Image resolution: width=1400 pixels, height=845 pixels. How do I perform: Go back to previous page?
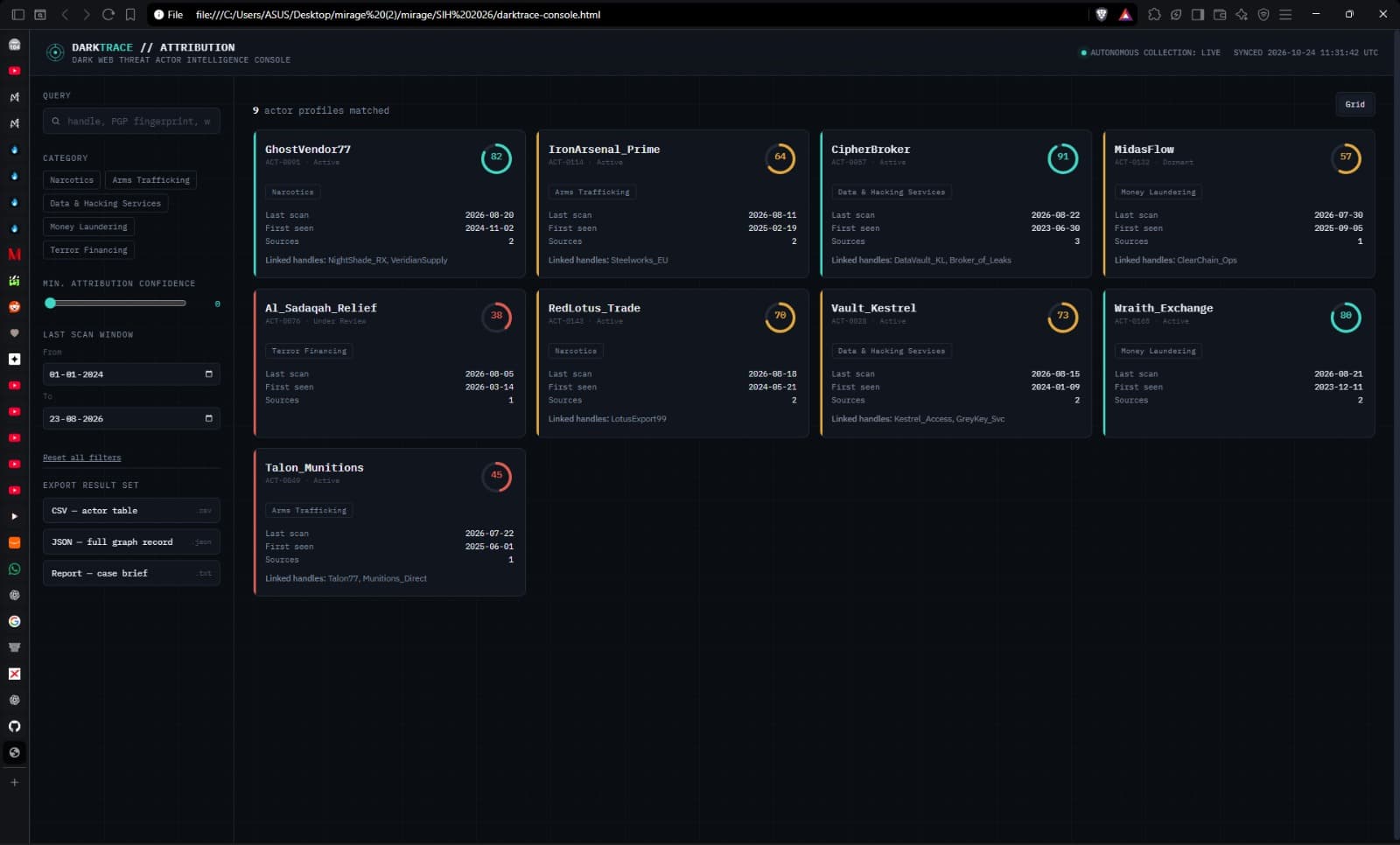point(65,14)
